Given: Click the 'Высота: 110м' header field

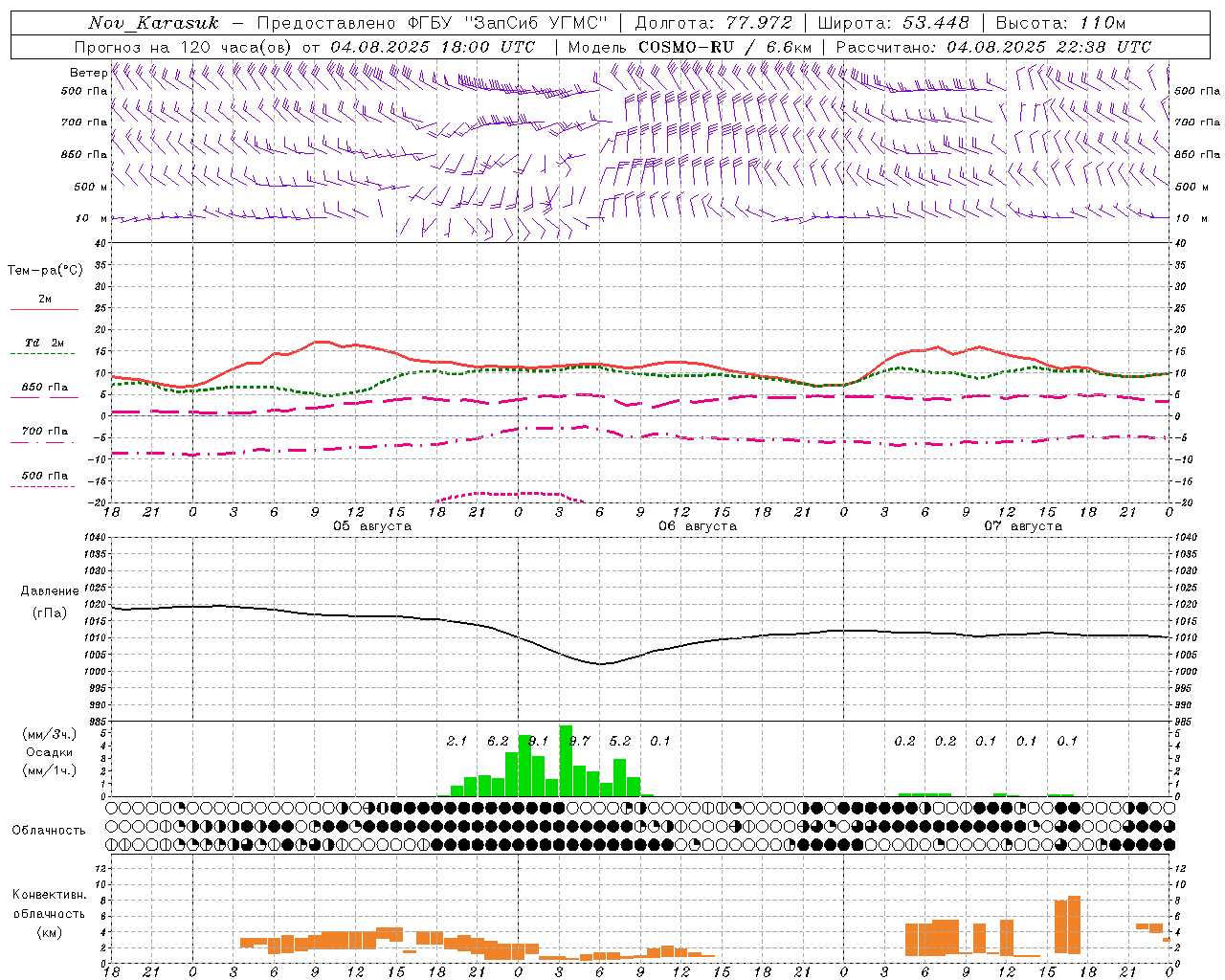Looking at the screenshot, I should (x=1060, y=23).
